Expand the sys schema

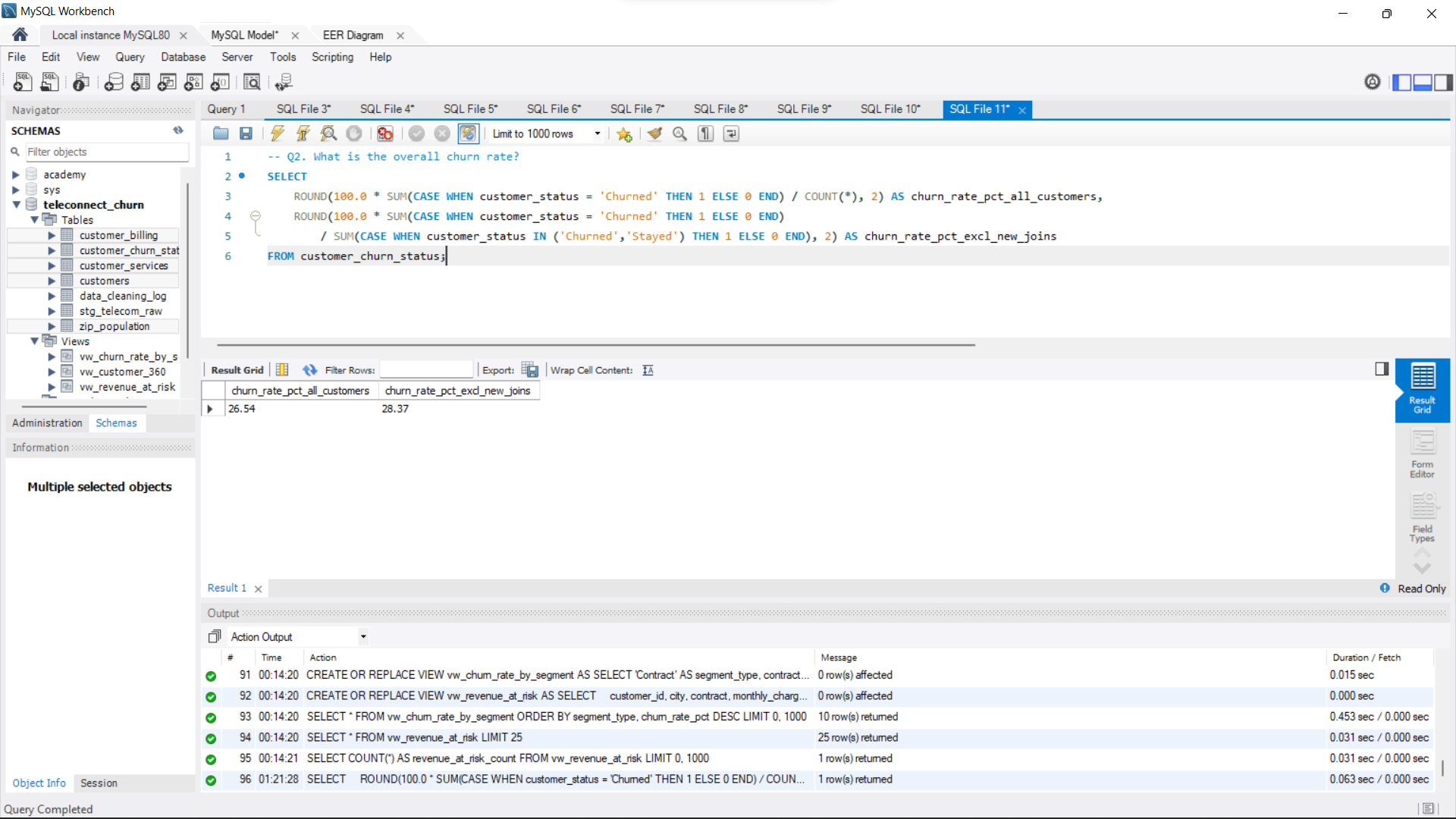tap(15, 190)
